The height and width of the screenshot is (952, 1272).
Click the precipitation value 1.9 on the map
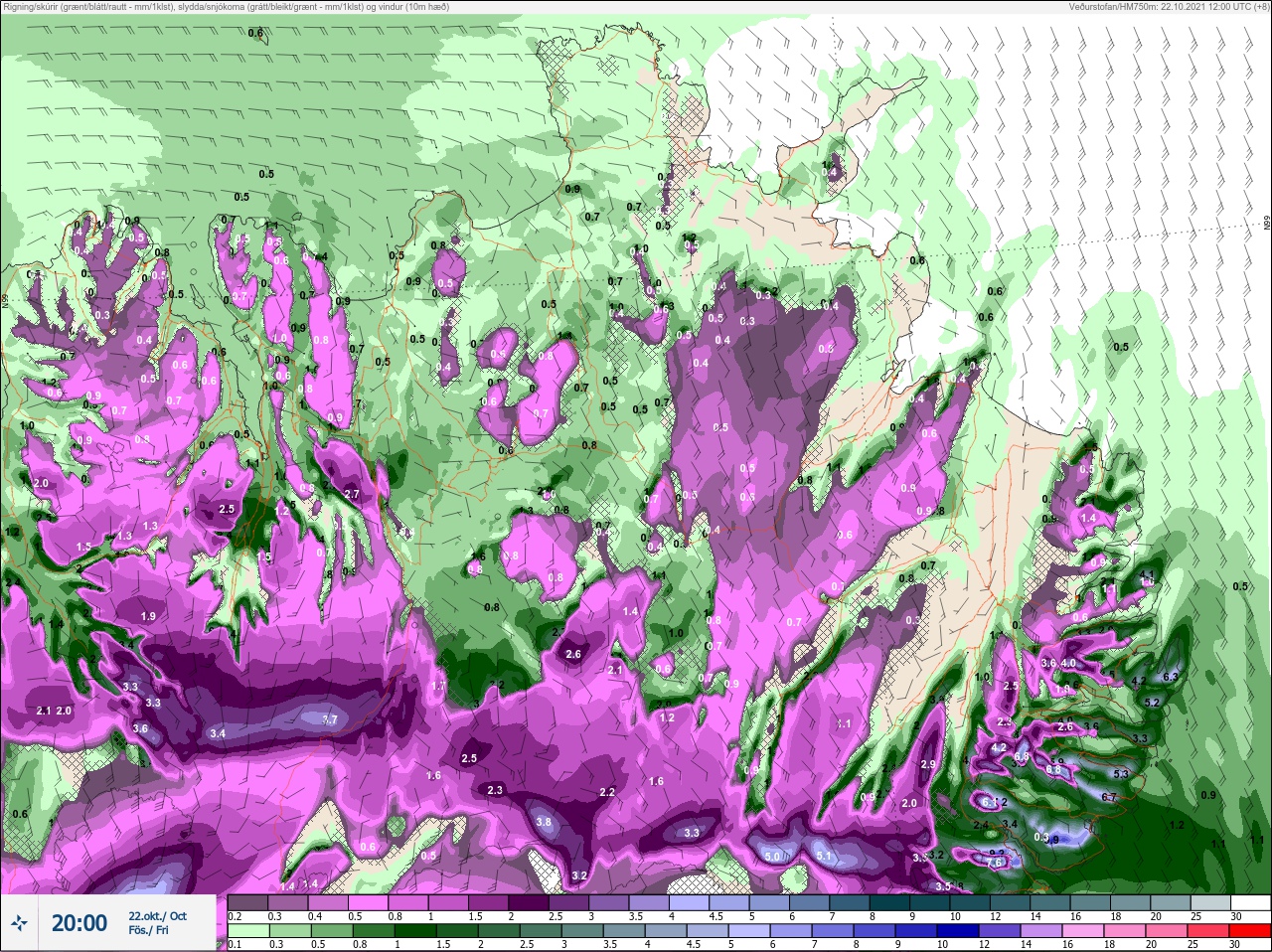click(x=148, y=617)
